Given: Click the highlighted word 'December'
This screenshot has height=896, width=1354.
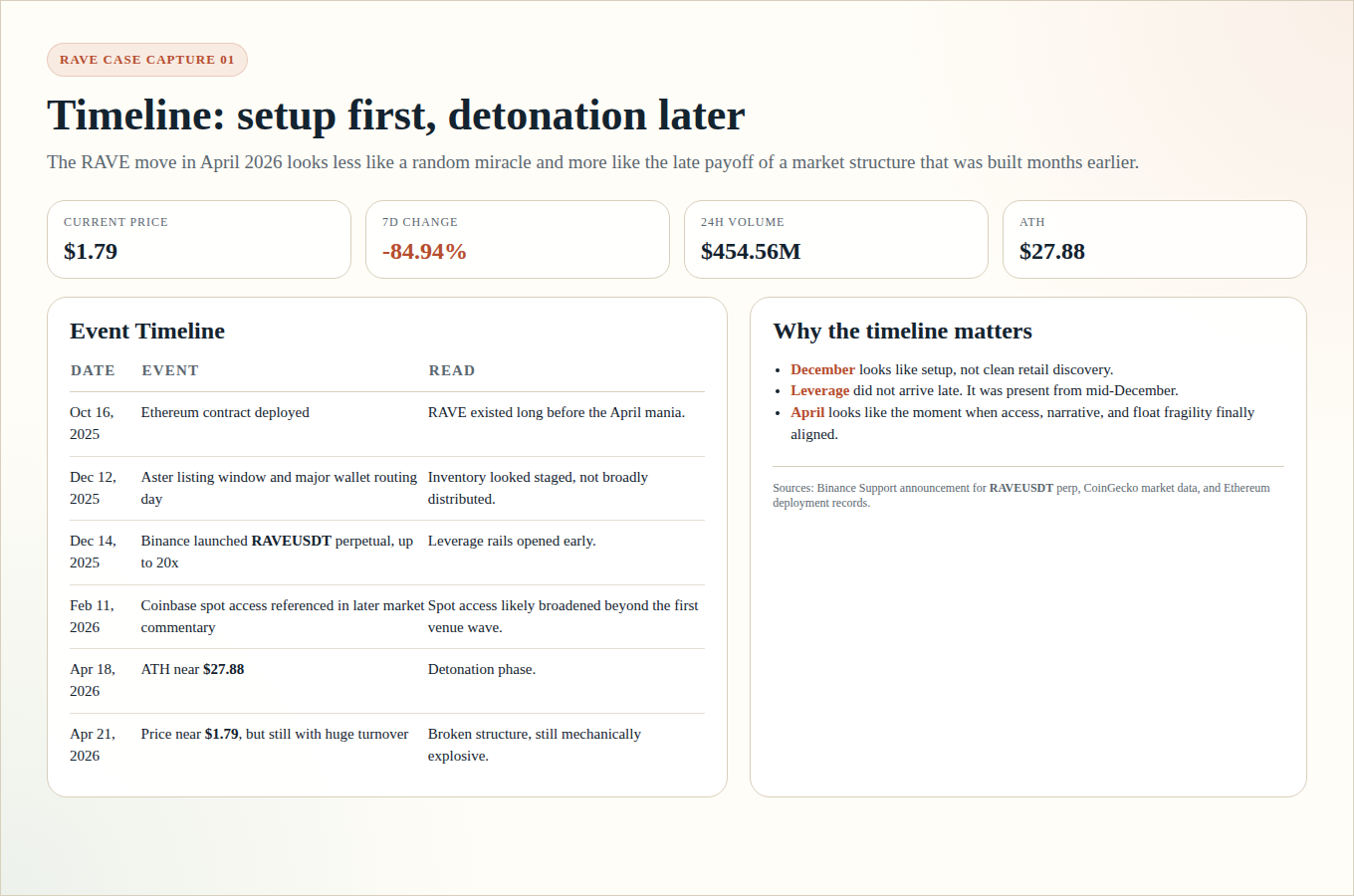Looking at the screenshot, I should pos(822,369).
